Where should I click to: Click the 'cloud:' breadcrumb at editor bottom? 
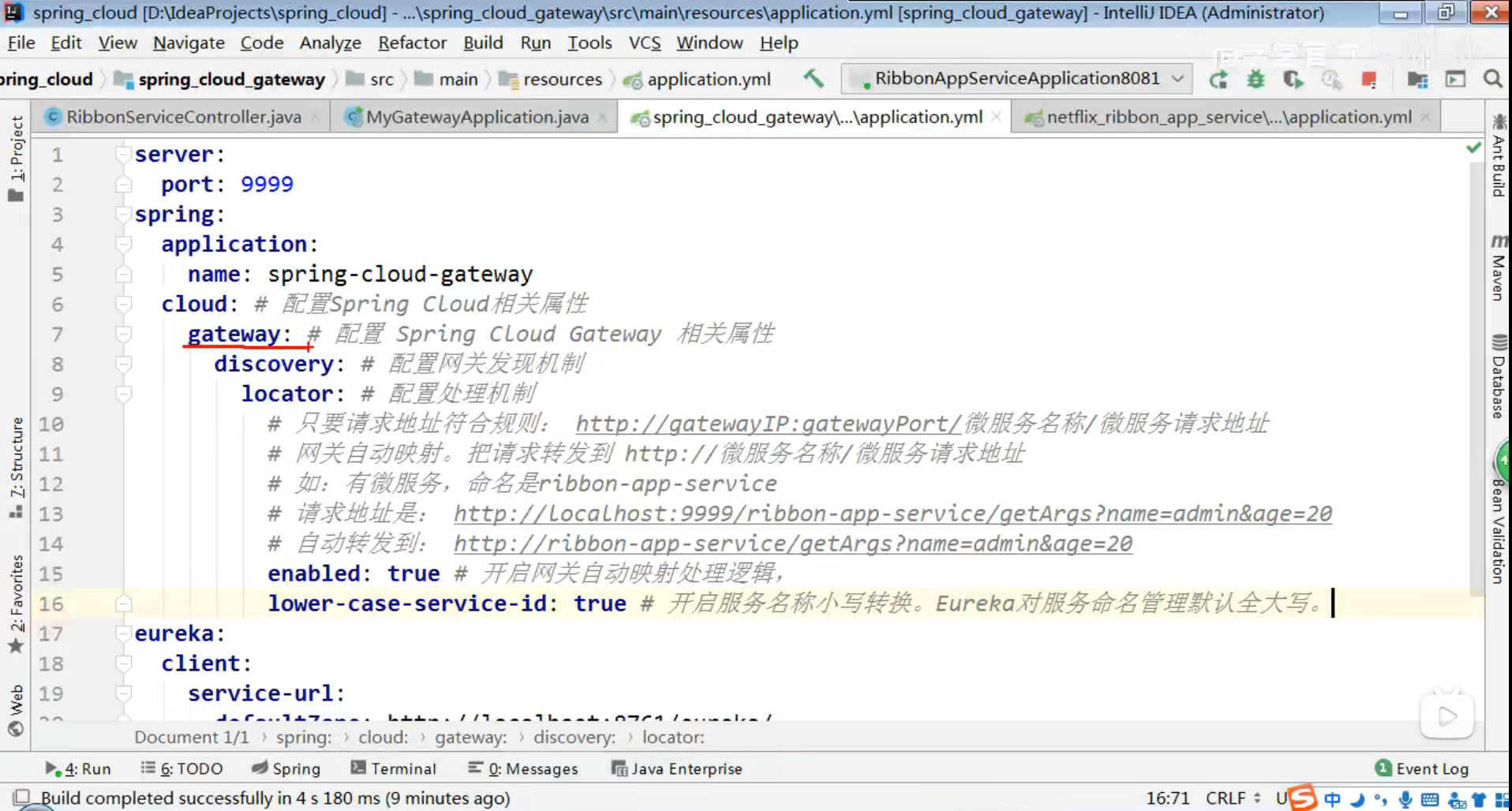point(383,737)
